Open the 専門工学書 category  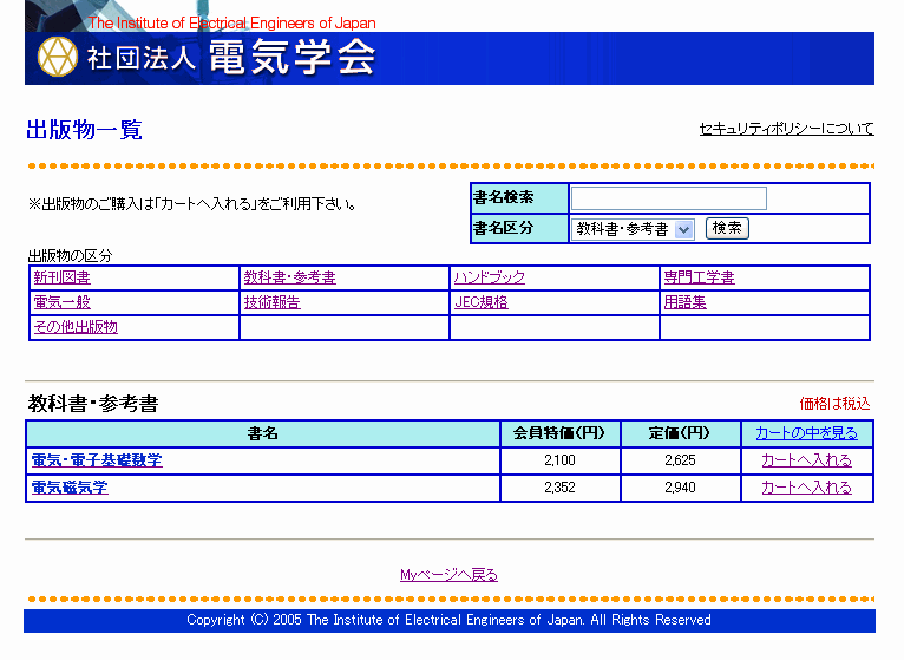pos(699,278)
